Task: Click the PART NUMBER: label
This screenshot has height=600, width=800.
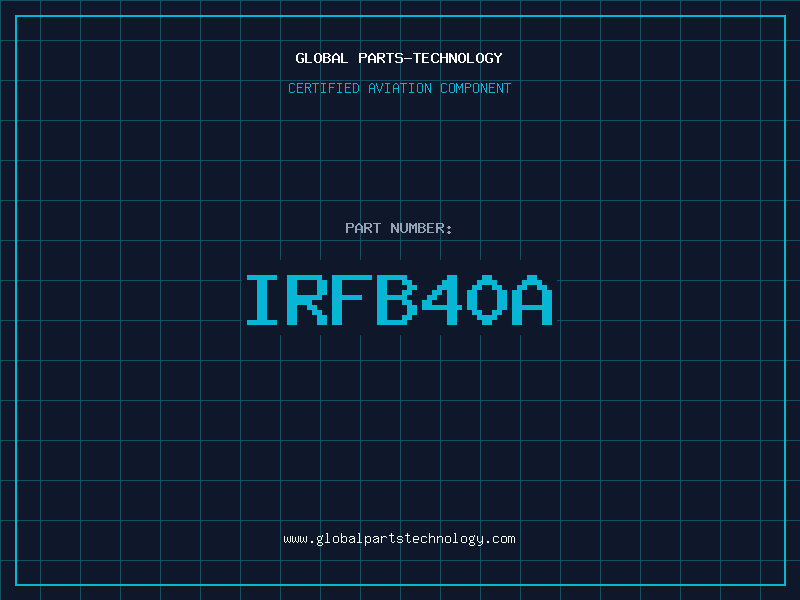Action: pyautogui.click(x=399, y=228)
